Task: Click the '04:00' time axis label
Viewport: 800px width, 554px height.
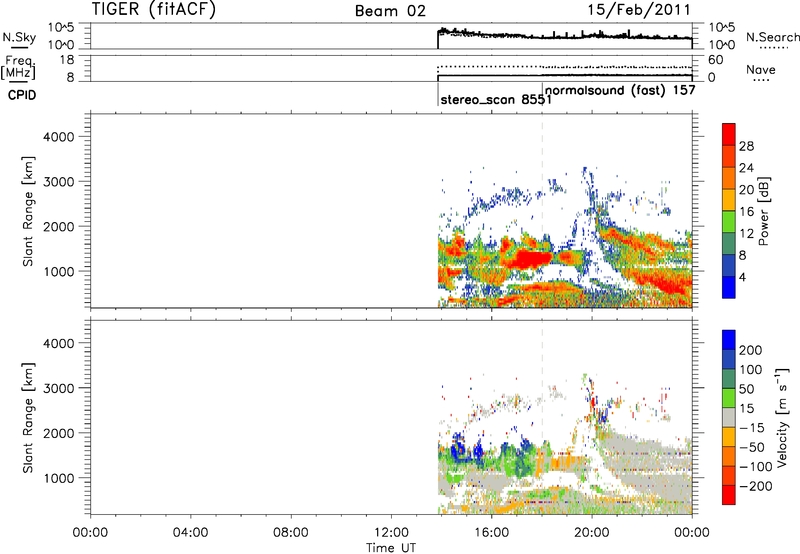Action: click(x=190, y=533)
